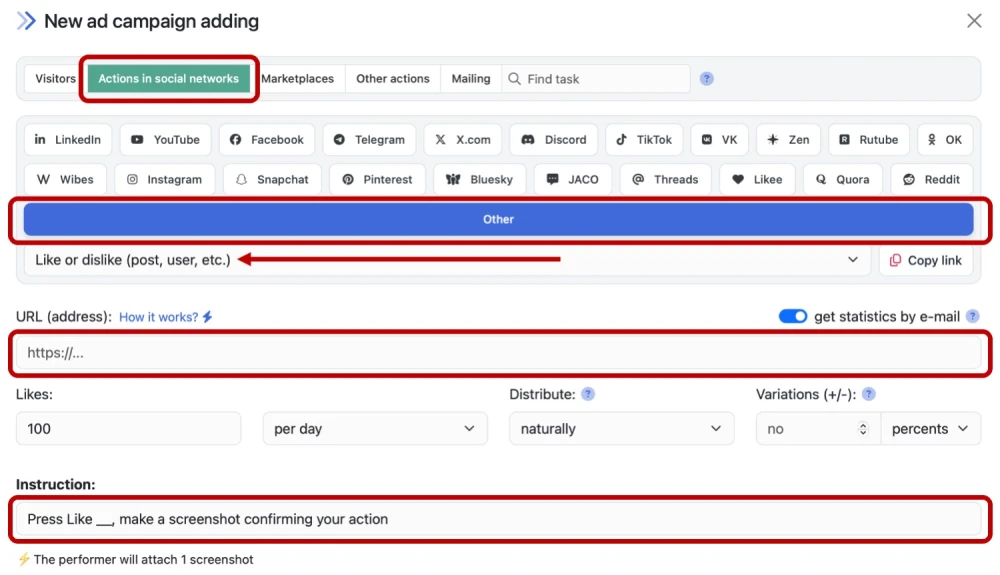Pick the Telegram network button

369,140
